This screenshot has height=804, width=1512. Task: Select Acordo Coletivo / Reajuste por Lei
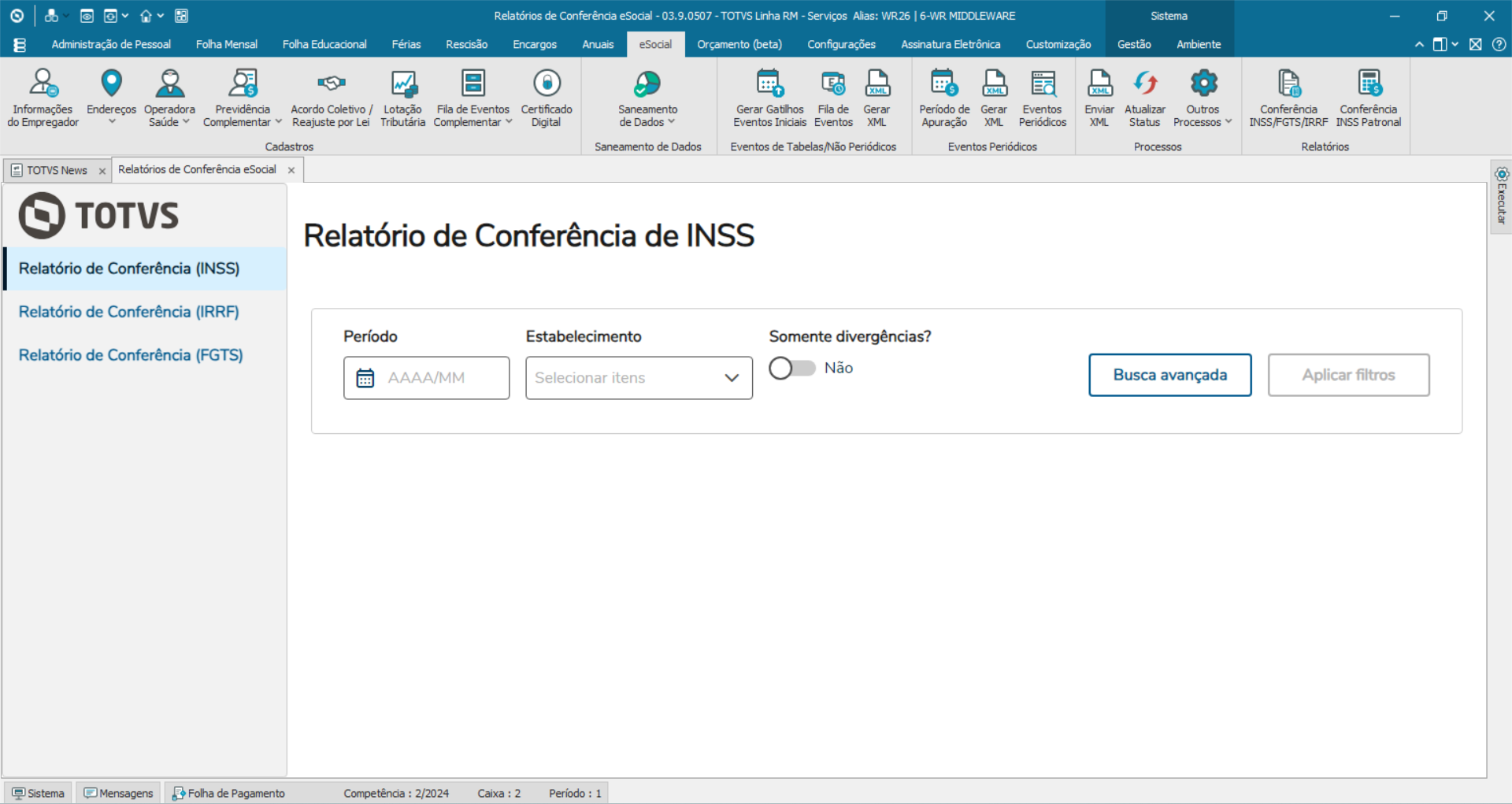pos(331,98)
